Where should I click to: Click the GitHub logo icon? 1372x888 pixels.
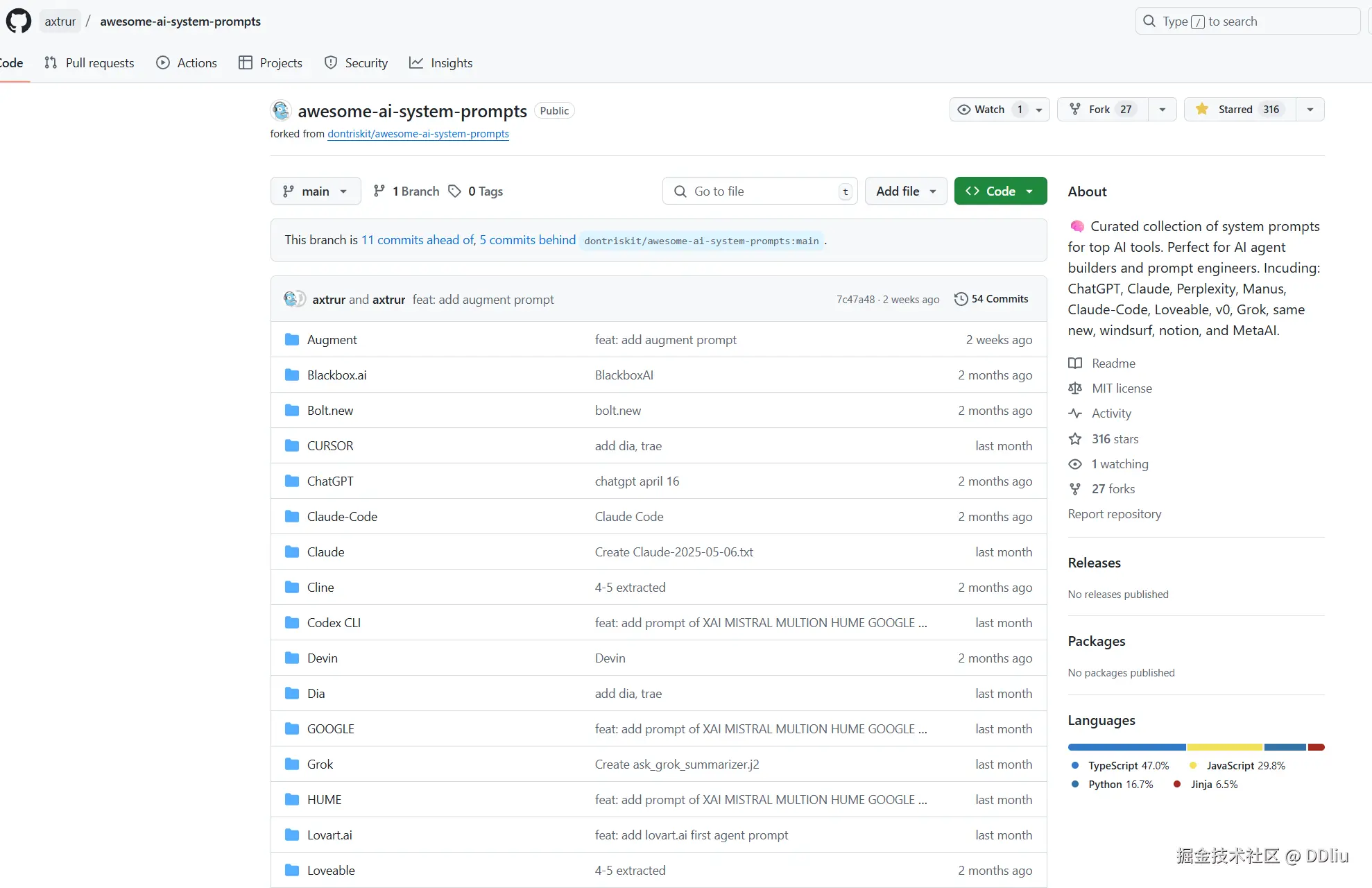[19, 21]
